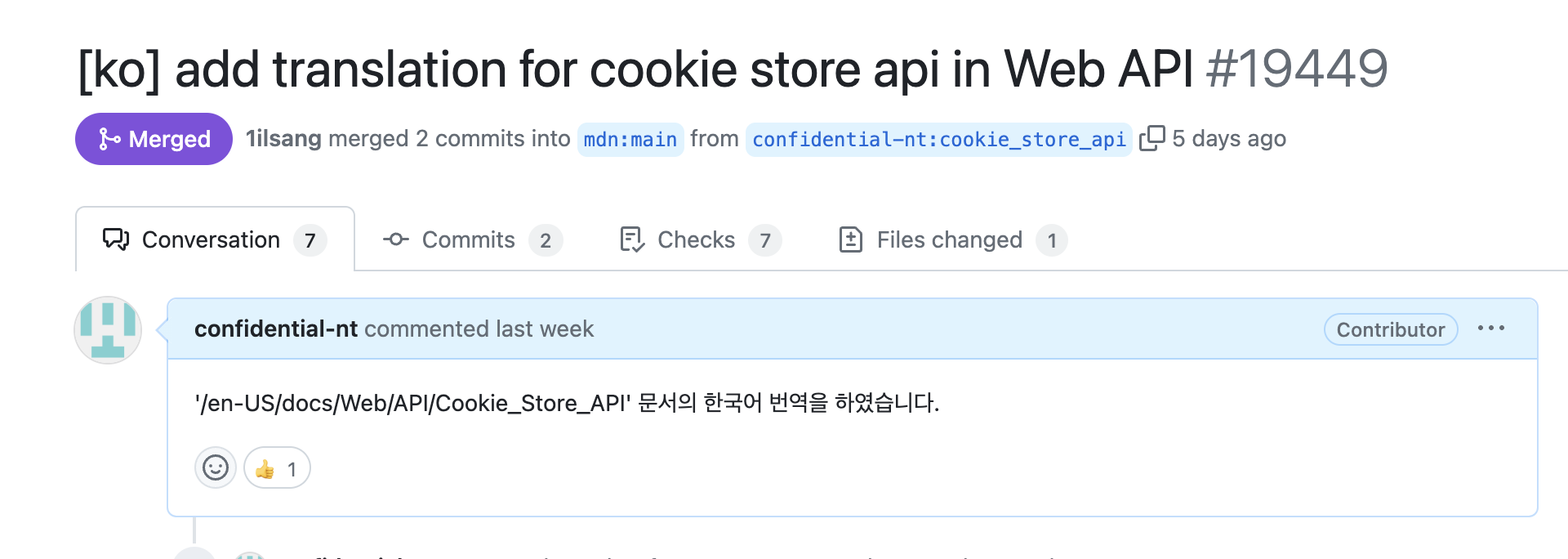Open the smiley add-reaction picker
The width and height of the screenshot is (1568, 559).
[x=216, y=467]
